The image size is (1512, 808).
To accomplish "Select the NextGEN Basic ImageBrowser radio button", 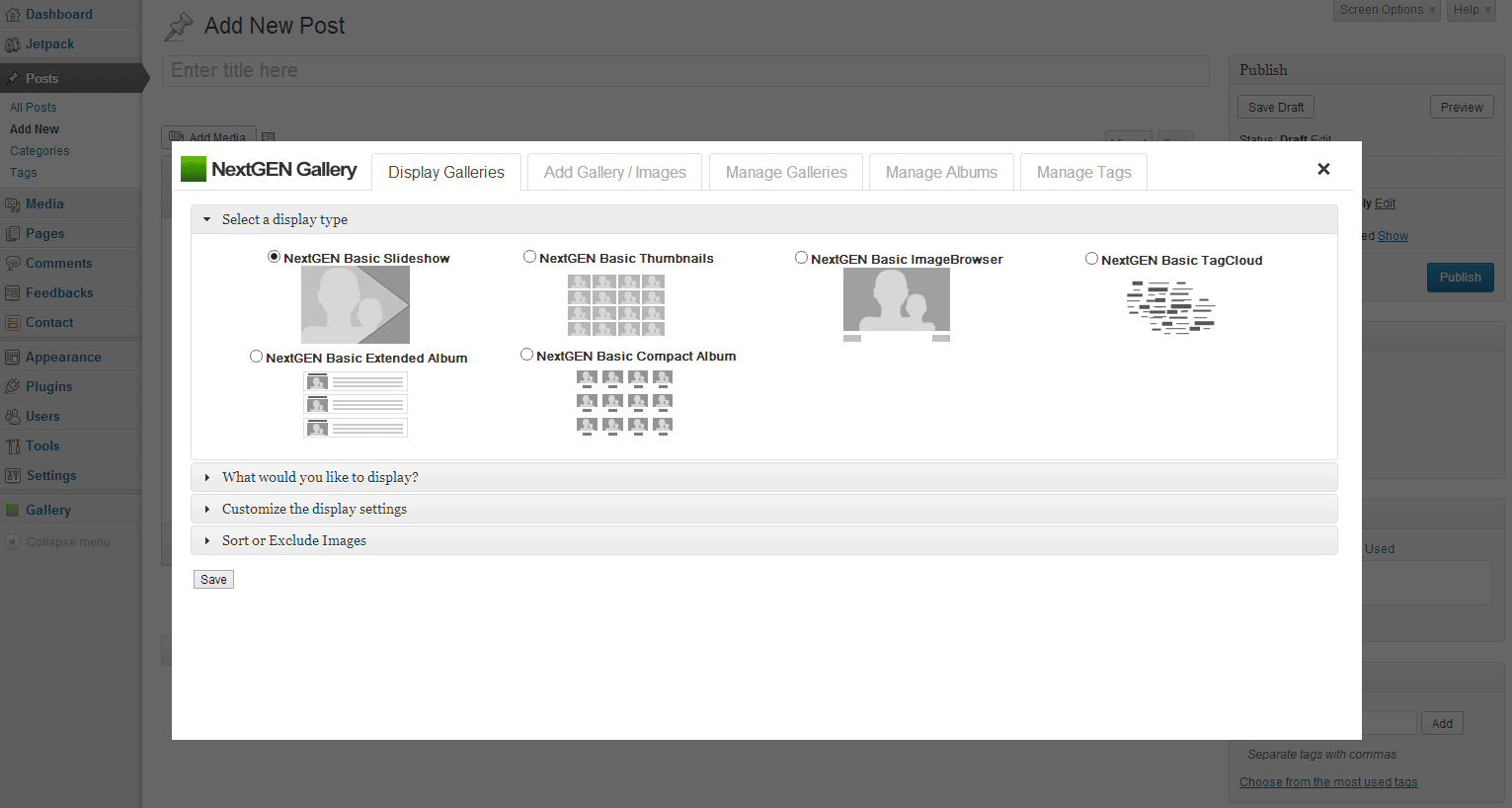I will pyautogui.click(x=801, y=258).
